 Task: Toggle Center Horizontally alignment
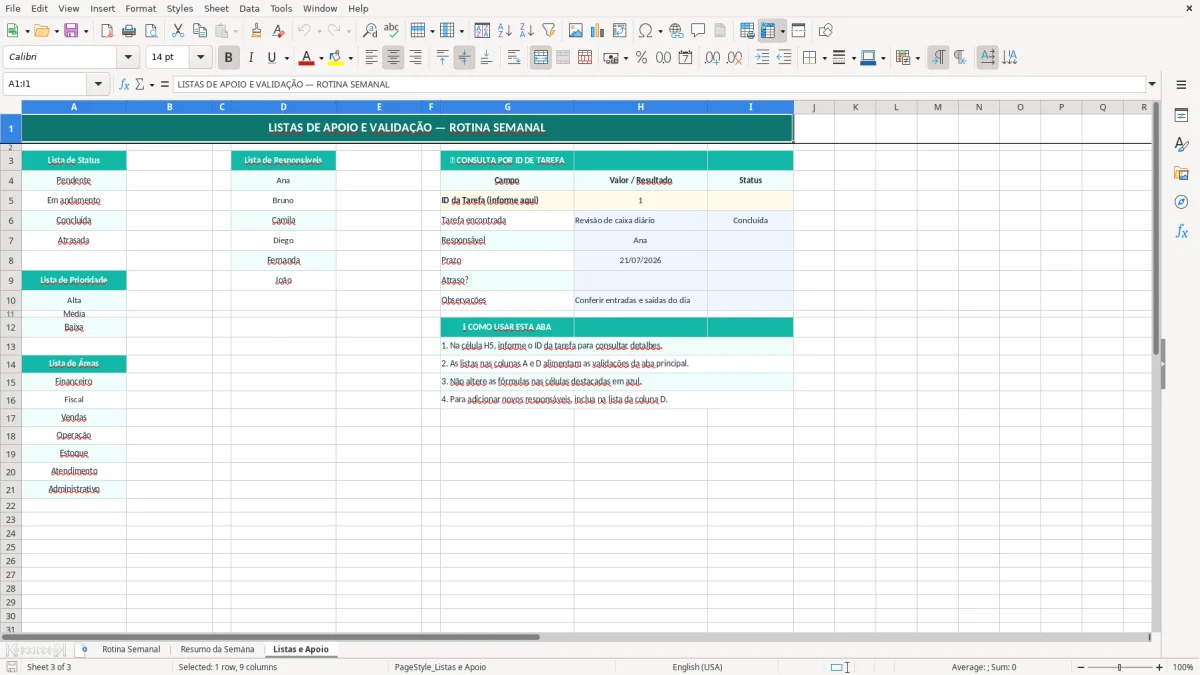[393, 58]
